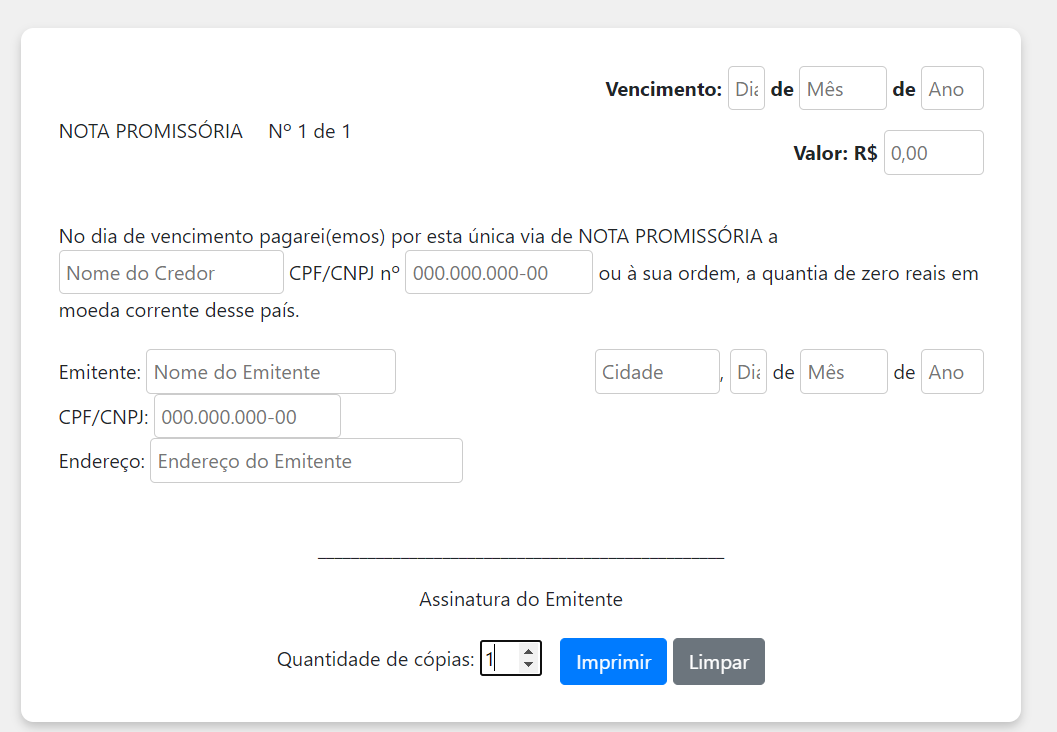Focus the Dia field next to Vencimento
This screenshot has width=1057, height=732.
(x=746, y=88)
